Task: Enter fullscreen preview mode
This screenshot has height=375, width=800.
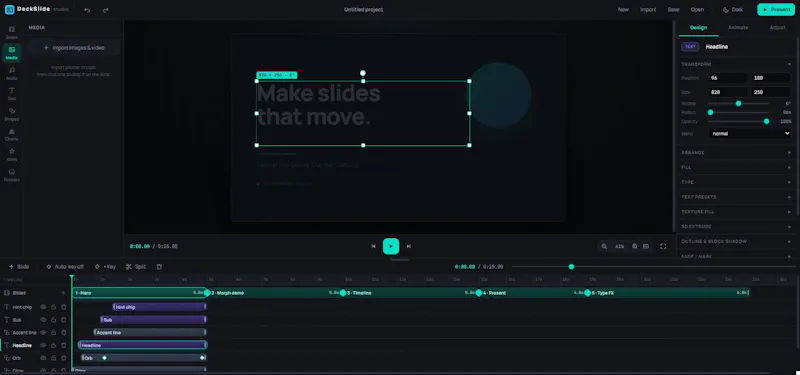Action: 663,246
